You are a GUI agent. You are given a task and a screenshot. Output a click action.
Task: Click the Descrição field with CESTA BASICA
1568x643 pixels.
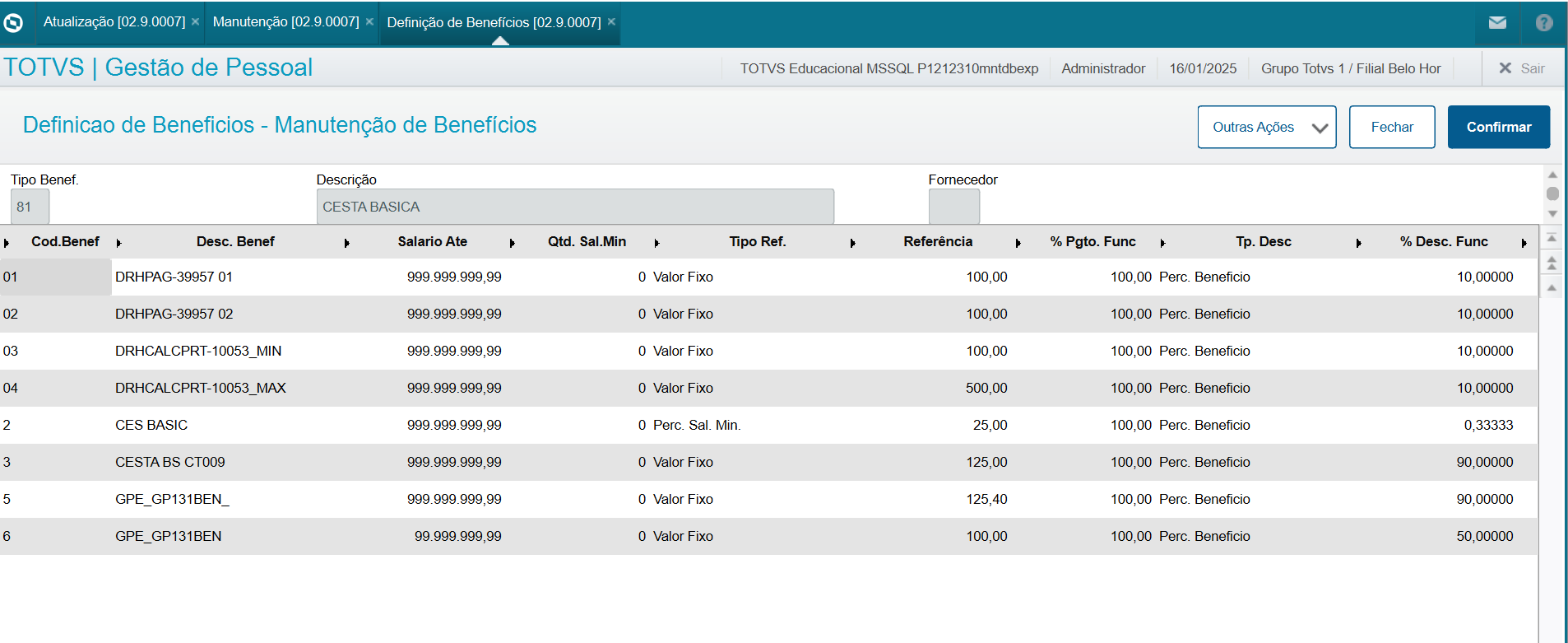(575, 207)
